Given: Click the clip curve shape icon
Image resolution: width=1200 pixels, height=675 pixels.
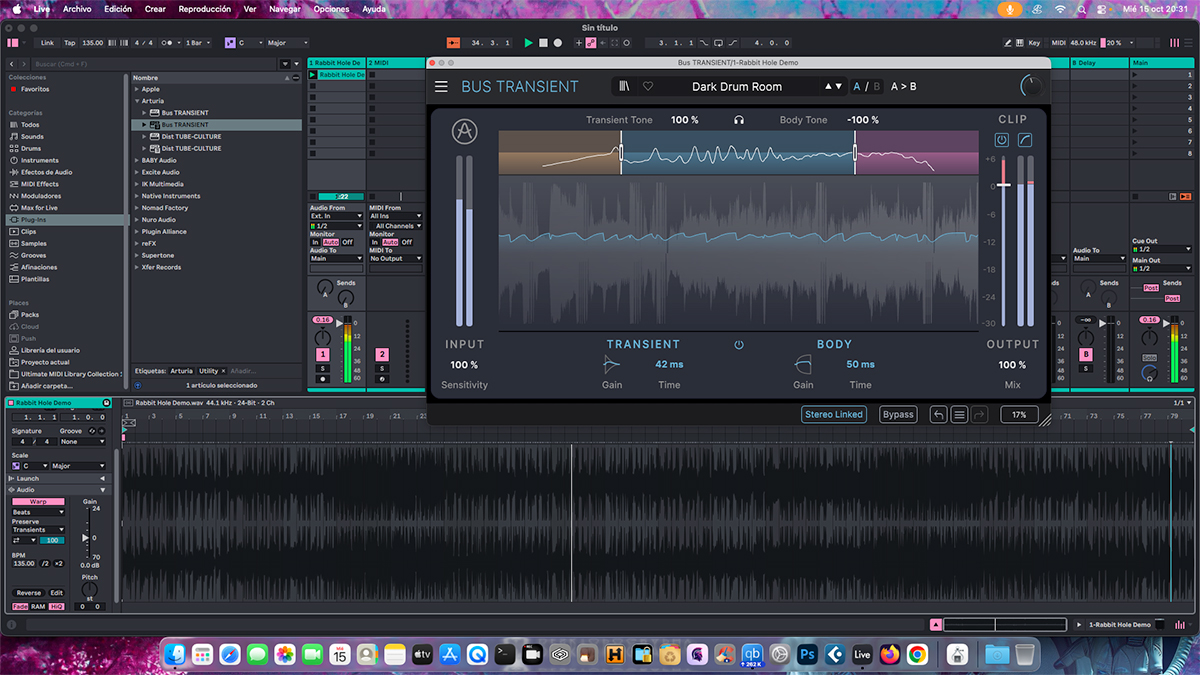Looking at the screenshot, I should pos(1025,141).
